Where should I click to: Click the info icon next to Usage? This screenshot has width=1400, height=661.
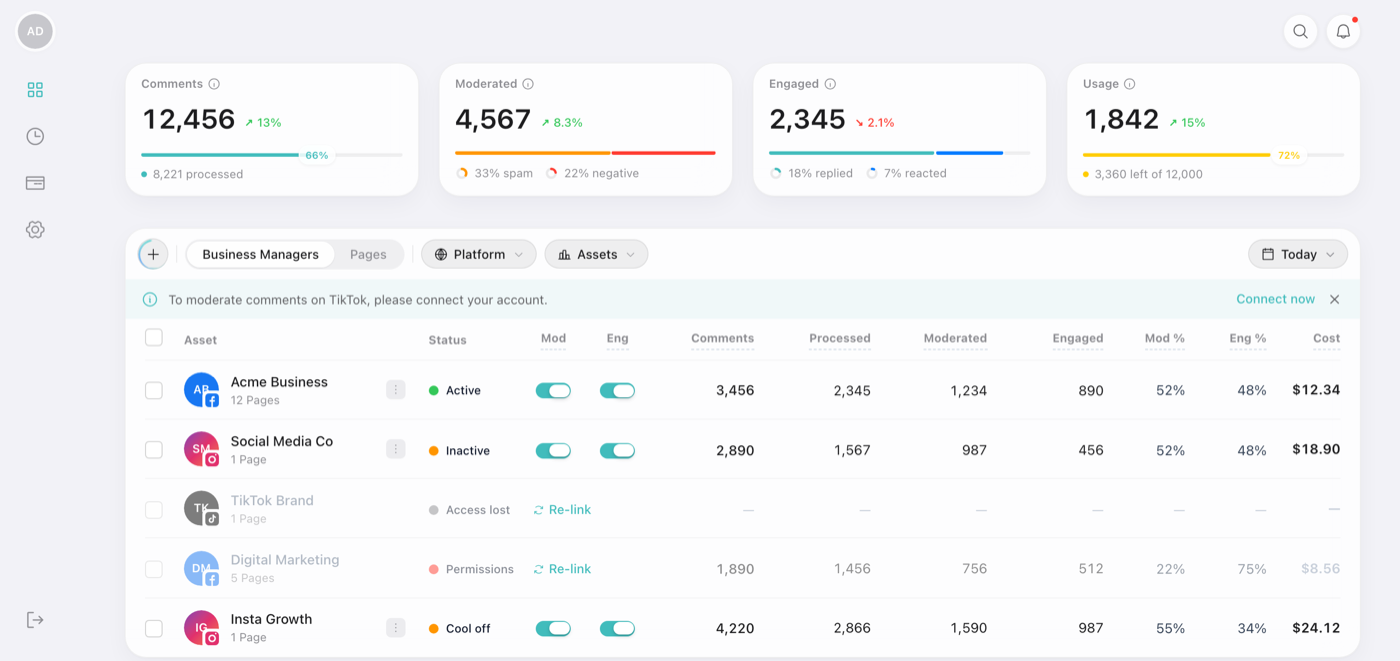pos(1129,84)
